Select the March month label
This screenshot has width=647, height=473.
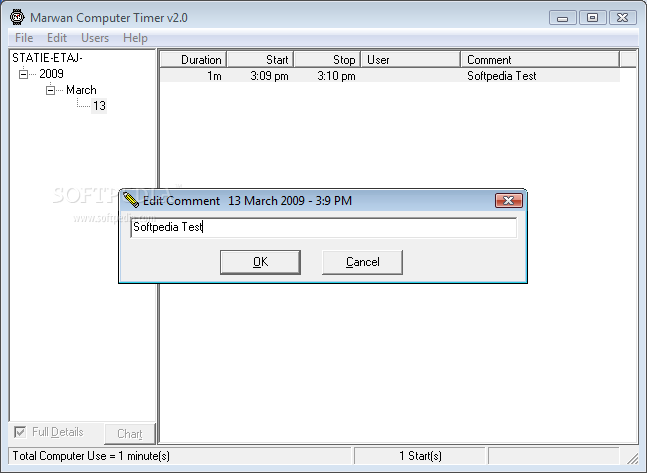(81, 90)
